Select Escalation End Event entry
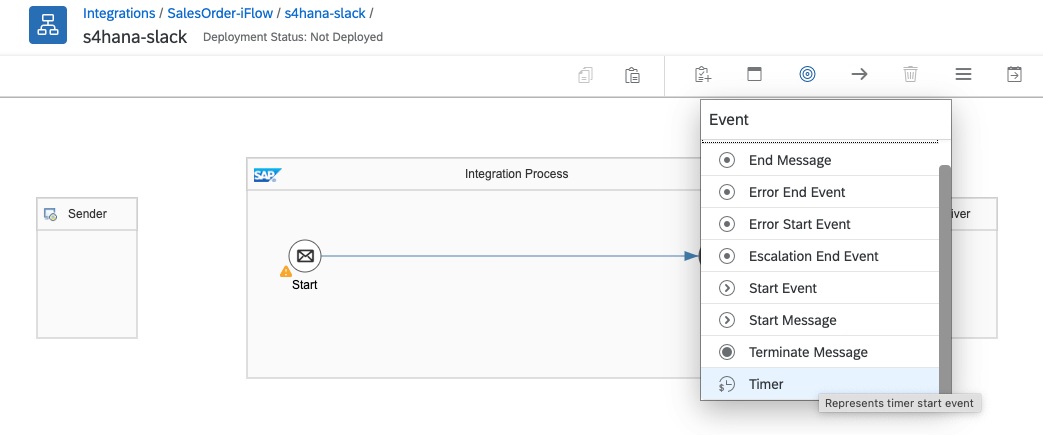 [820, 256]
